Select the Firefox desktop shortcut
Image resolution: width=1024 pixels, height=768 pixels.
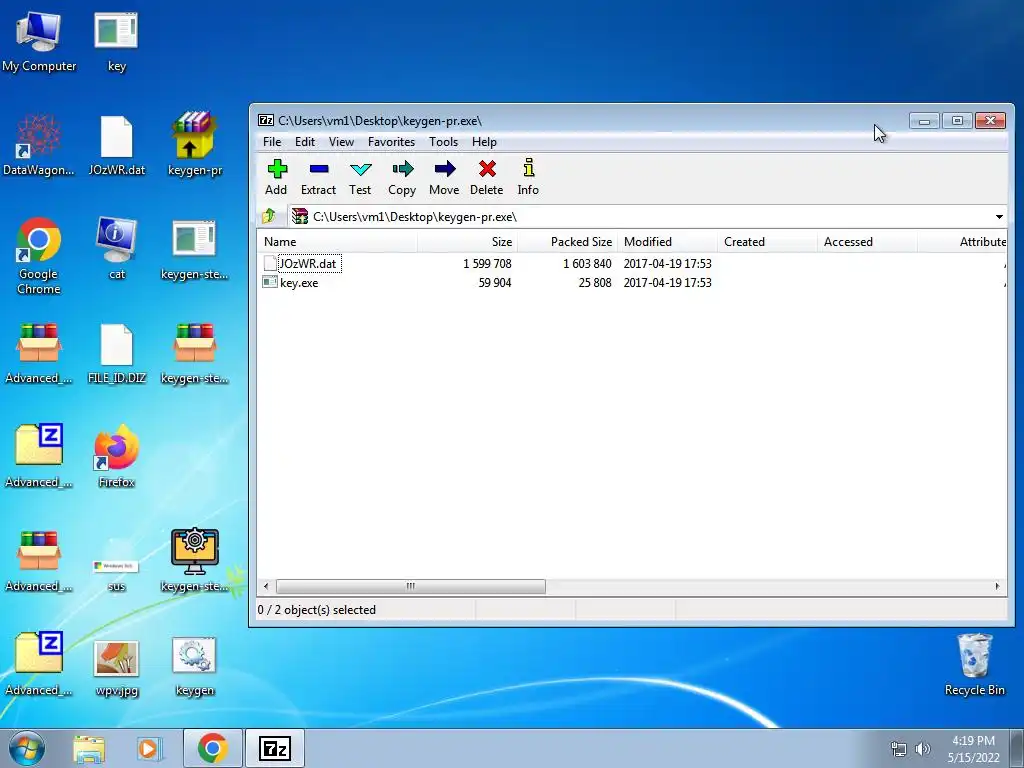pos(117,456)
